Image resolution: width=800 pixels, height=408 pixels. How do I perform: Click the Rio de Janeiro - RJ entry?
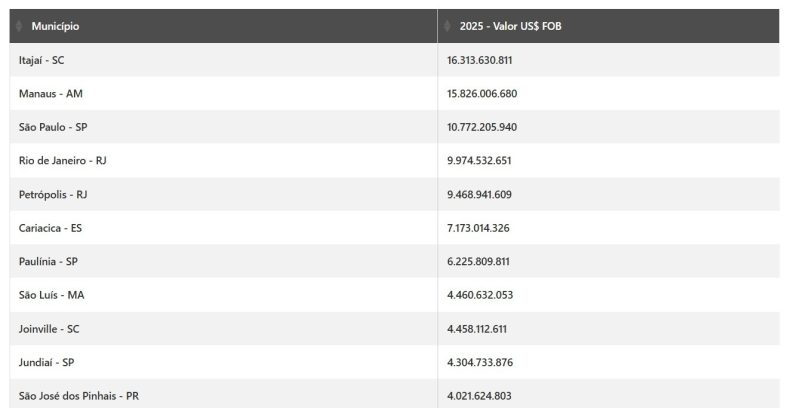pos(62,161)
